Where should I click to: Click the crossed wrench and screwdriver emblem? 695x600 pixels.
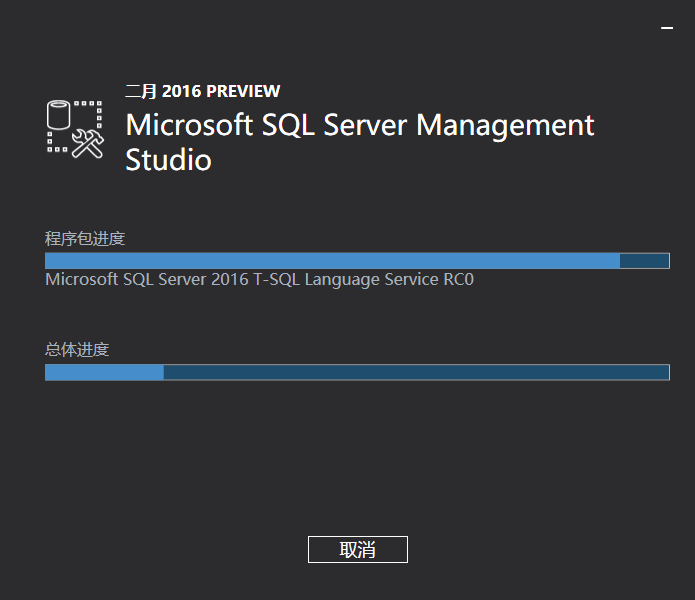coord(89,144)
